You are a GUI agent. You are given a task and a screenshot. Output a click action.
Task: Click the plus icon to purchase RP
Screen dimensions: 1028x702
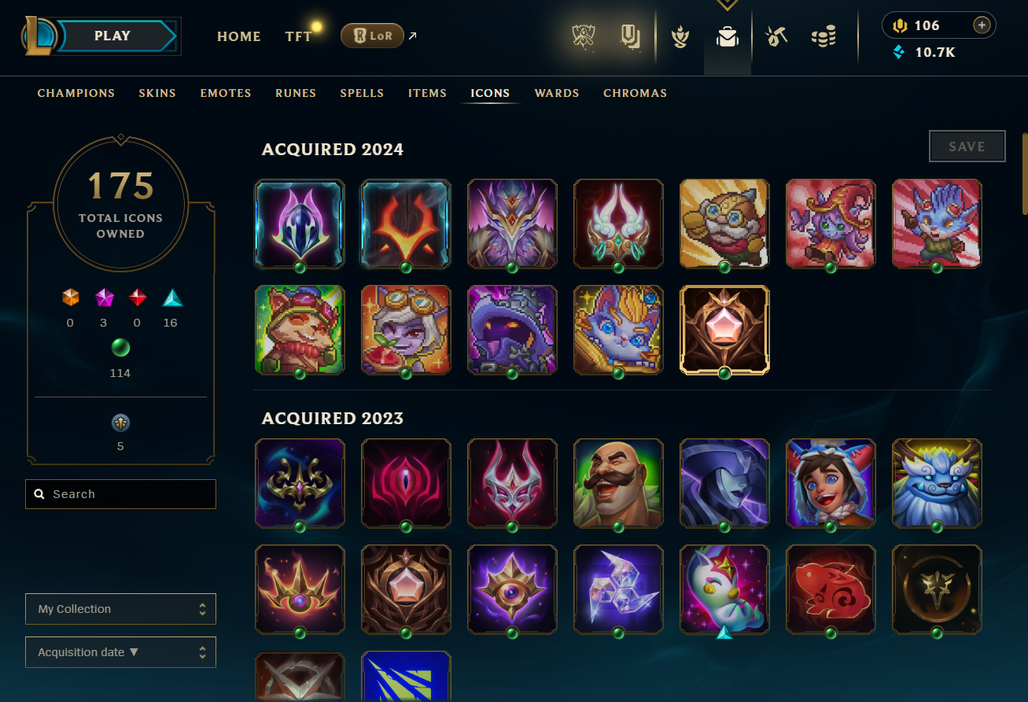tap(981, 25)
